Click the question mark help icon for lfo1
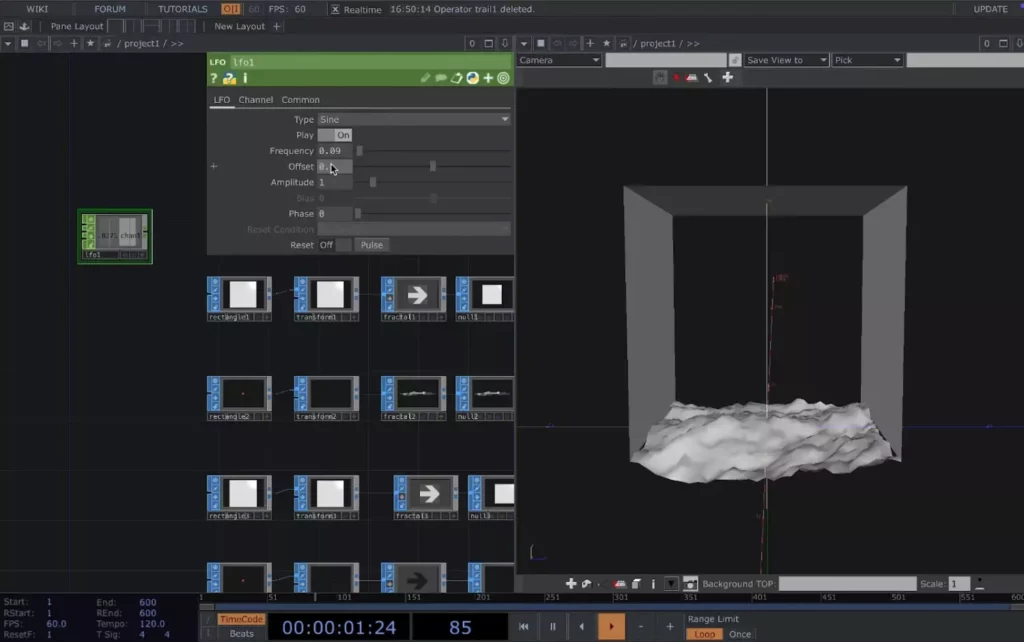Viewport: 1024px width, 642px height. tap(214, 79)
